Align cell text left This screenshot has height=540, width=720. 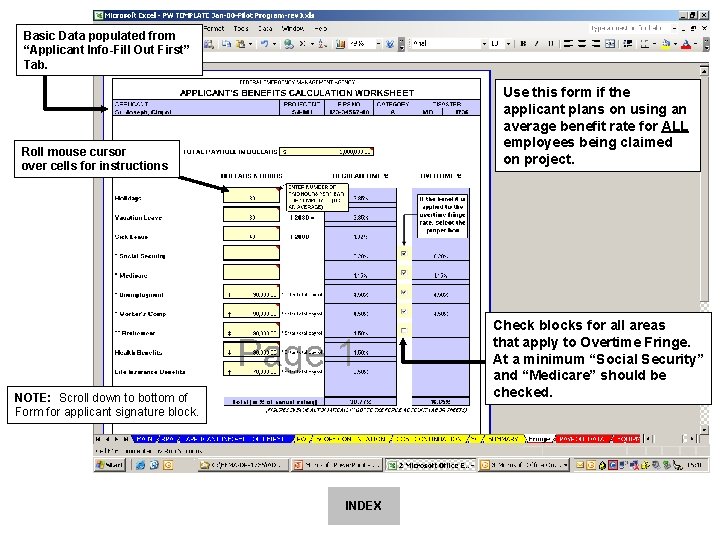(x=568, y=44)
